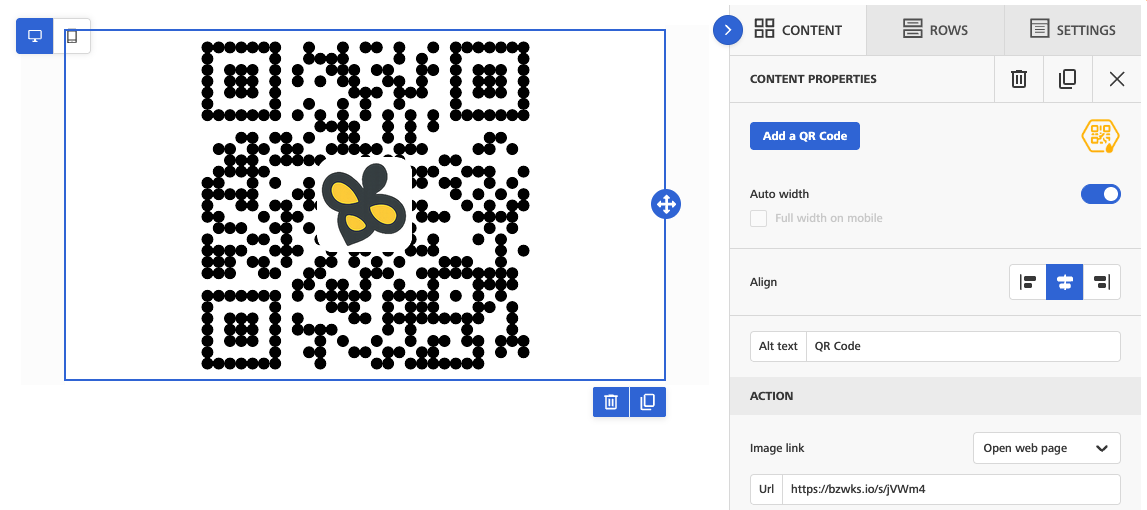Disable the Auto width toggle

tap(1100, 194)
